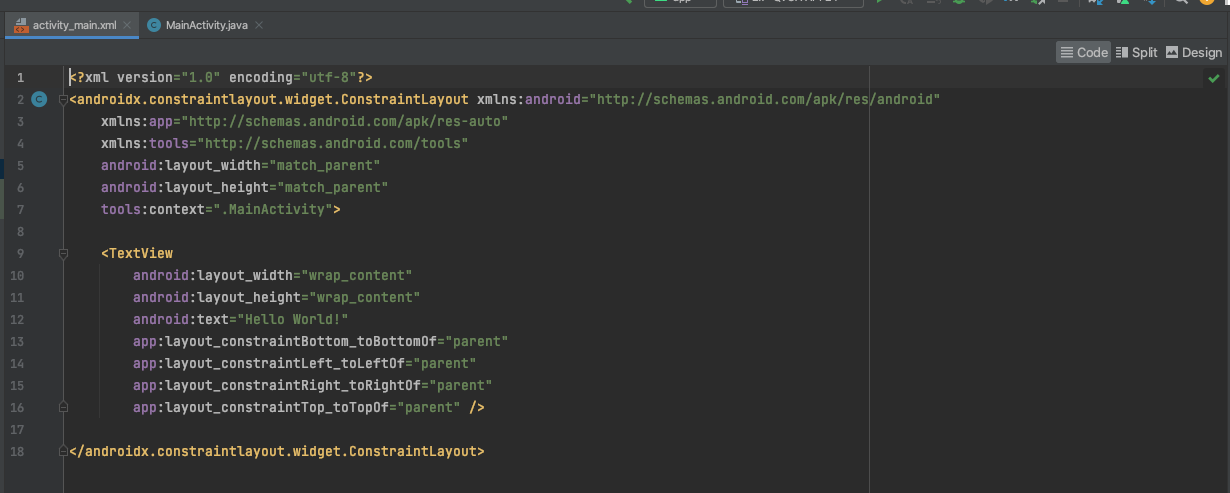Click the activity_main.xml file type icon
The image size is (1230, 493).
click(21, 24)
